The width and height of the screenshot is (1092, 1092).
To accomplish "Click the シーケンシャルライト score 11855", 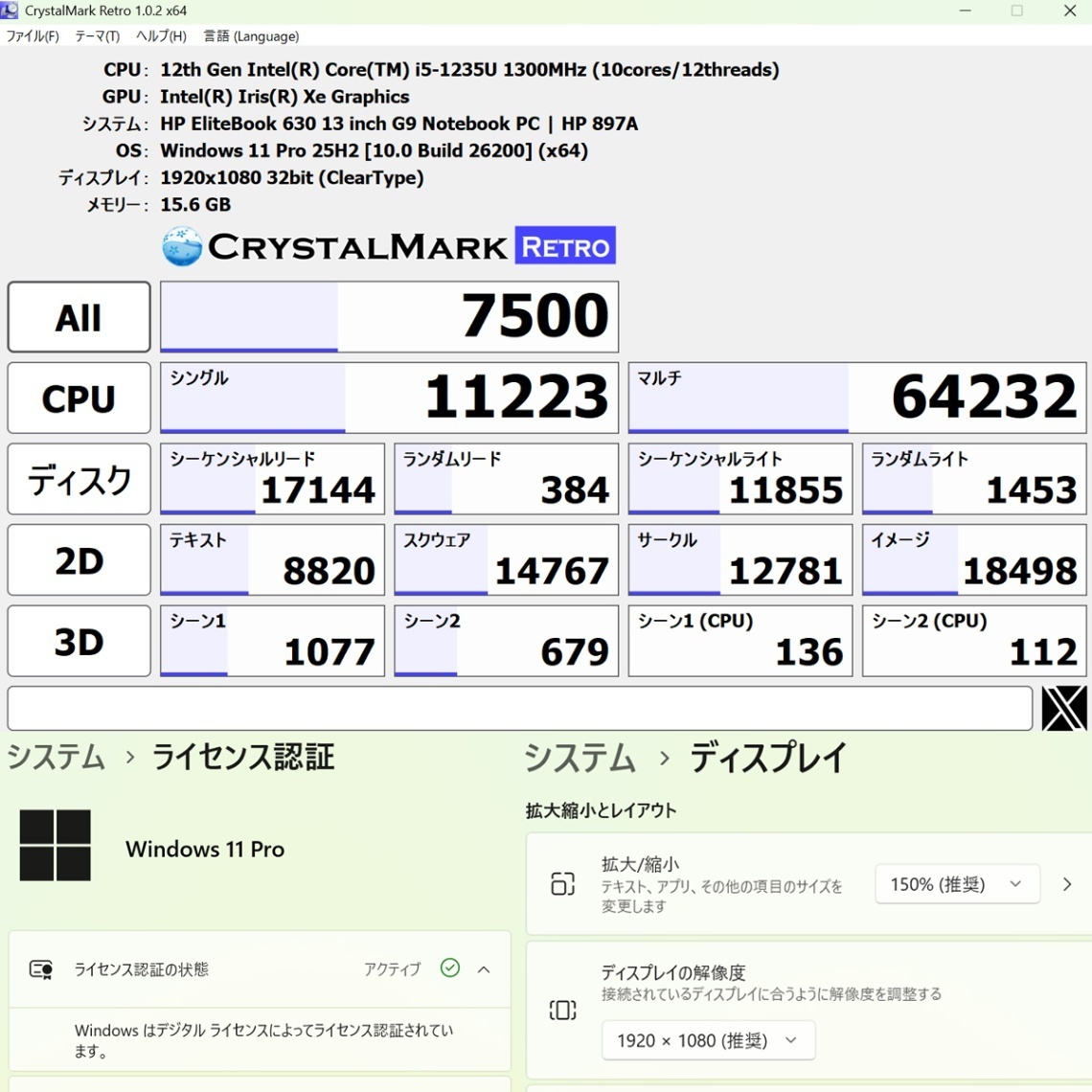I will point(740,479).
